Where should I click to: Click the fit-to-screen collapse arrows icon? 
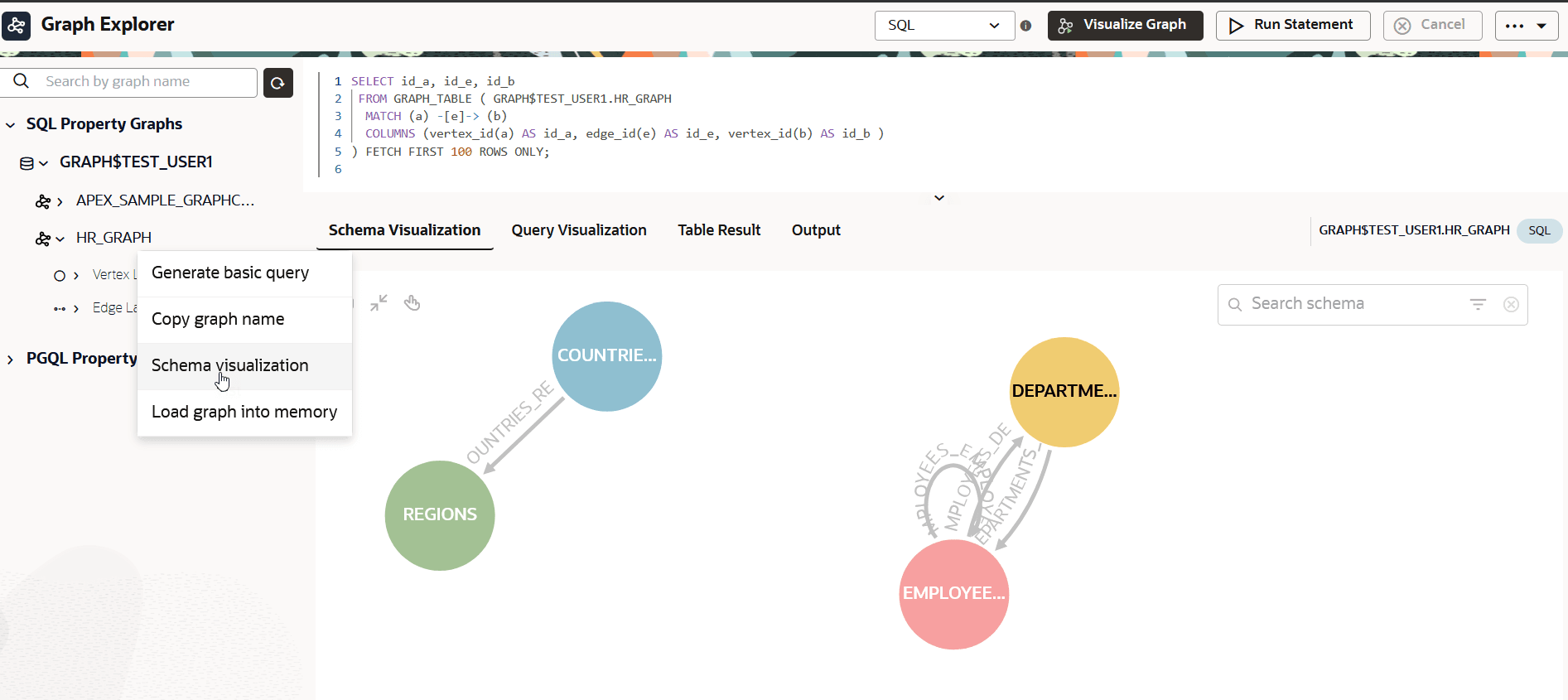point(379,303)
